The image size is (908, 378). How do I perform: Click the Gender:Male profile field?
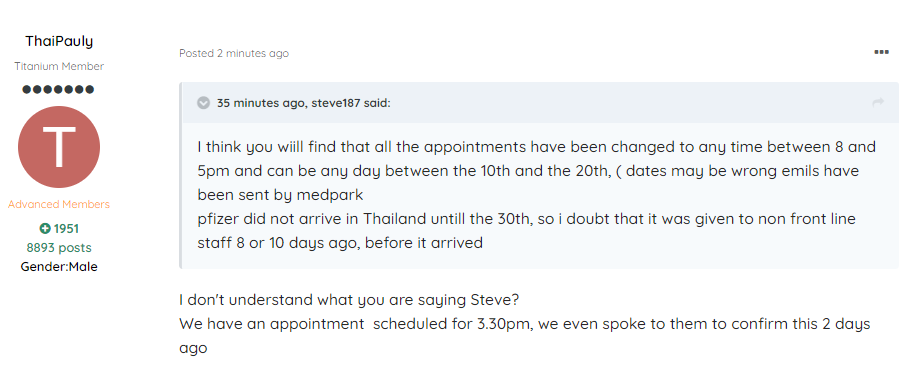(x=59, y=267)
